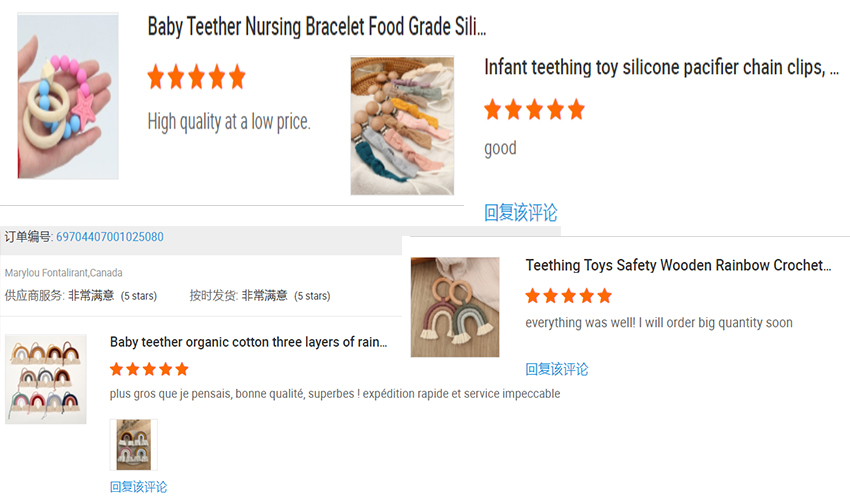Open 'Teething Toys Safety Wooden Rainbow Crochet' title

(x=679, y=265)
